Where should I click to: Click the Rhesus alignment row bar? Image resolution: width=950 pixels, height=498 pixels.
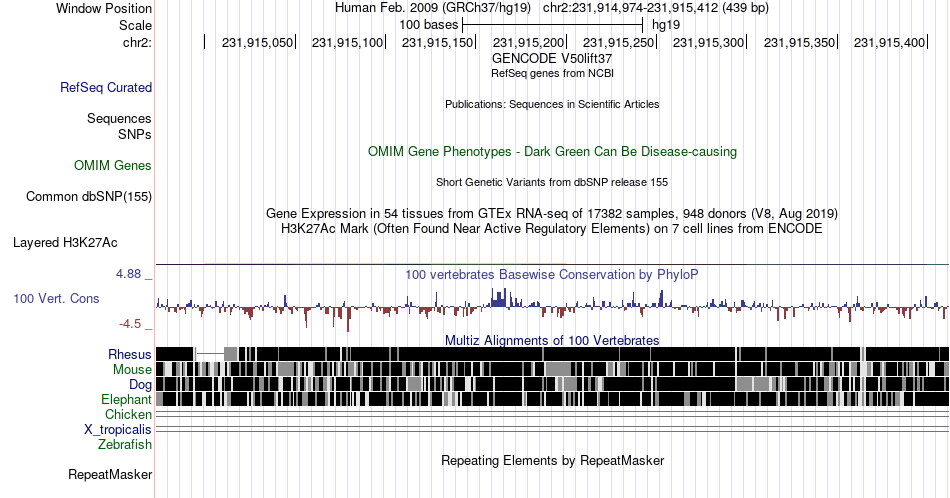(x=552, y=354)
